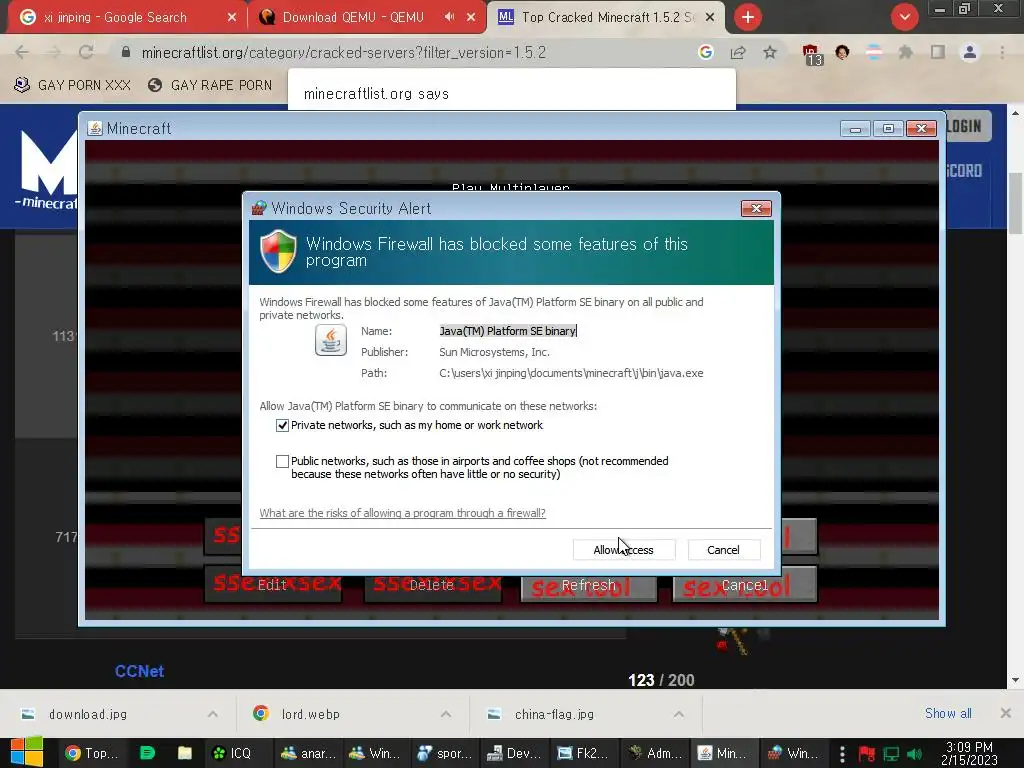Open downloaded download.jpg file
Screen dimensions: 1024x768
pos(88,714)
